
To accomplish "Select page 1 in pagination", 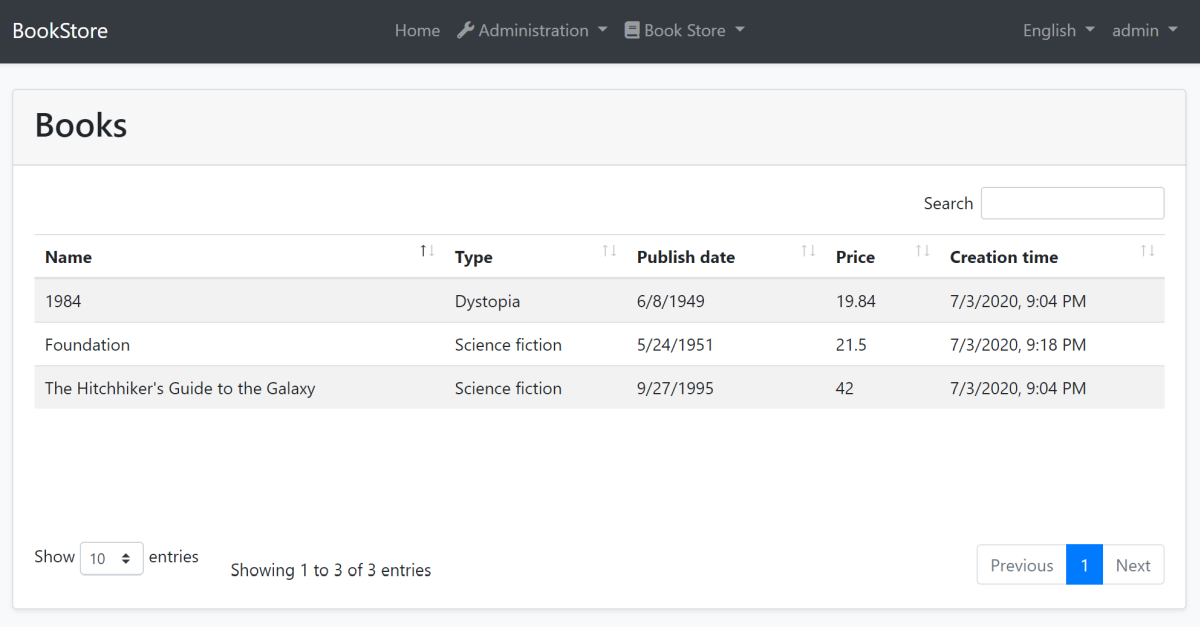I will point(1084,565).
